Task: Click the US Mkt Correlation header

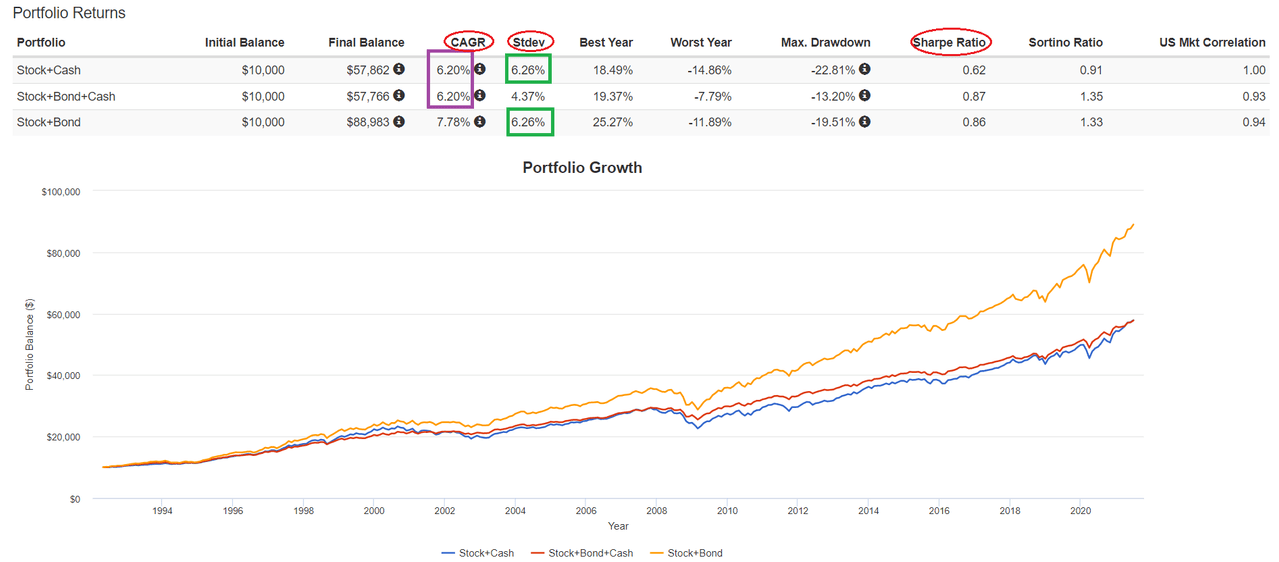Action: pos(1212,43)
